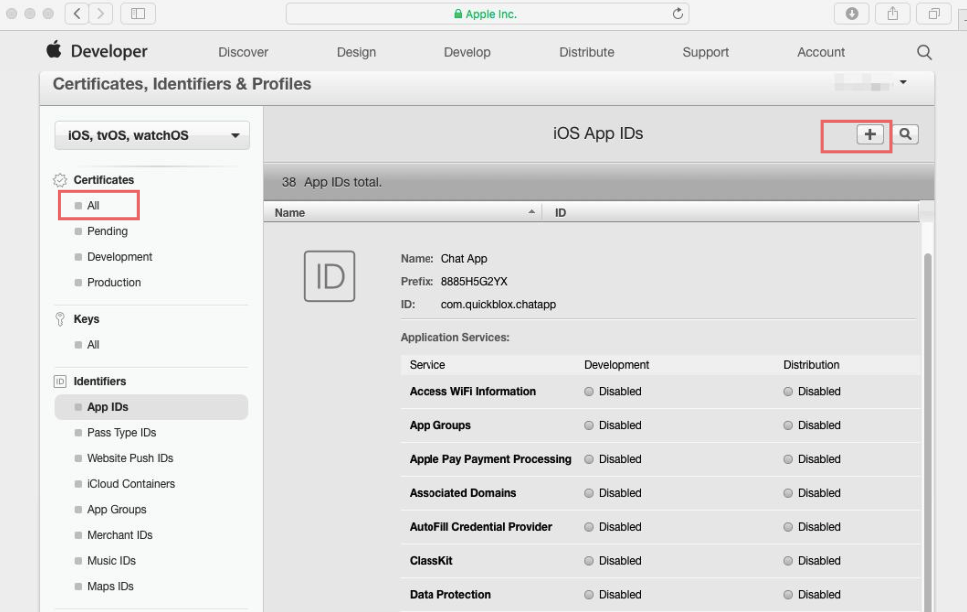Click the Identifiers section ID icon
This screenshot has height=612, width=967.
(x=60, y=381)
